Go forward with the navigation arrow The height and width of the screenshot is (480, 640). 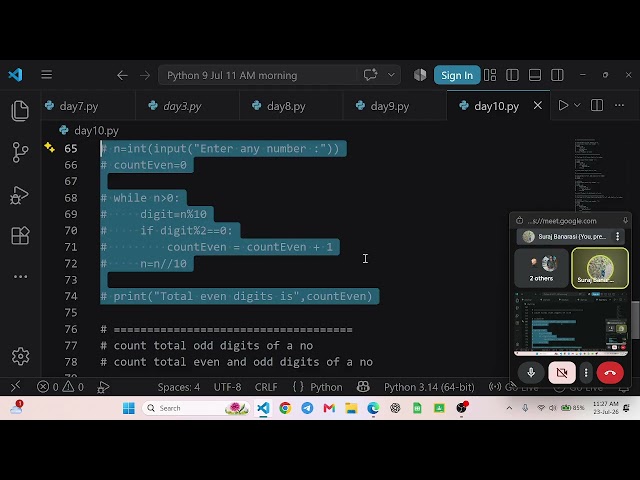pyautogui.click(x=145, y=76)
